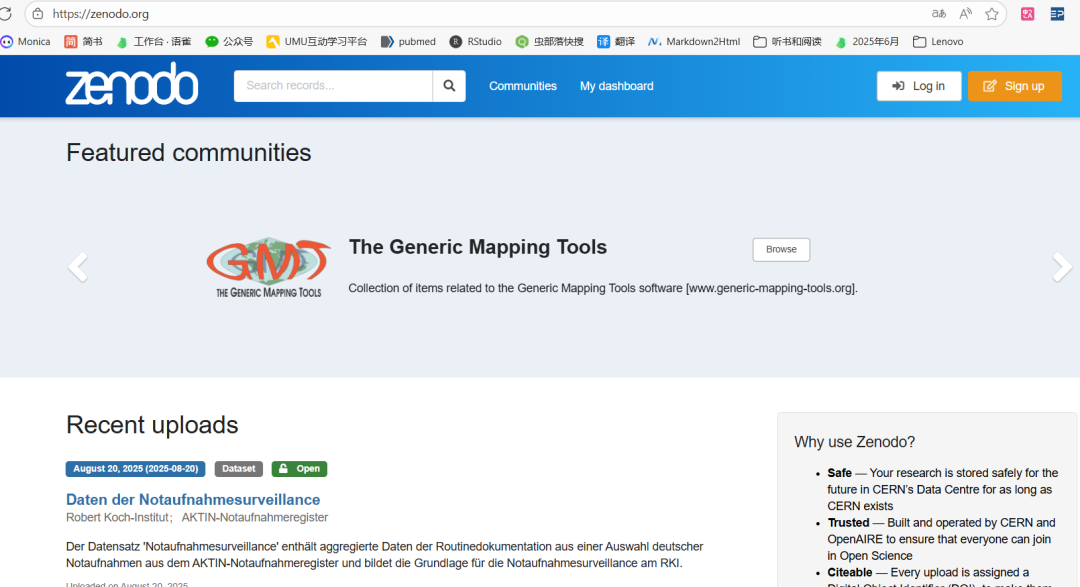The image size is (1080, 587).
Task: Open the pubmed bookmark
Action: pyautogui.click(x=408, y=41)
